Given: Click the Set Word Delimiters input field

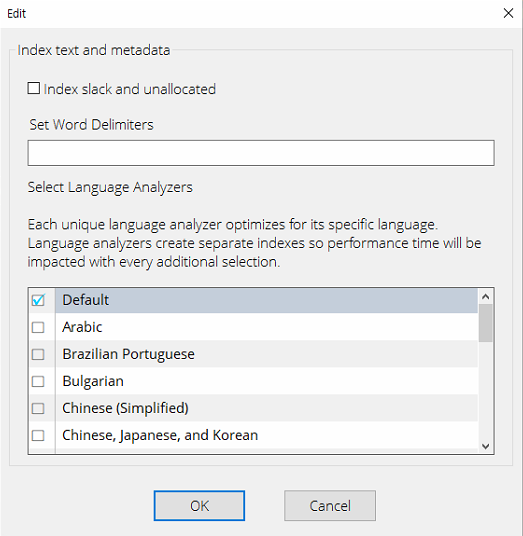Looking at the screenshot, I should pos(261,153).
